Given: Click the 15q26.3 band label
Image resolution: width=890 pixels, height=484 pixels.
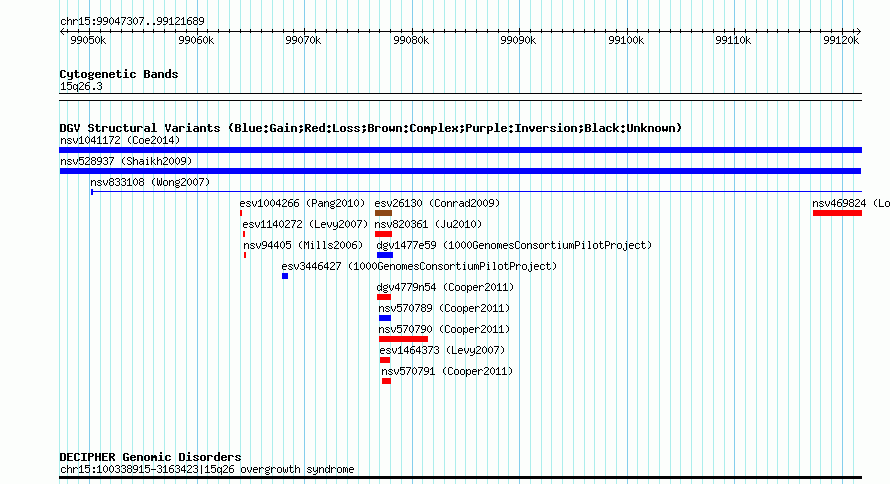Looking at the screenshot, I should point(81,86).
